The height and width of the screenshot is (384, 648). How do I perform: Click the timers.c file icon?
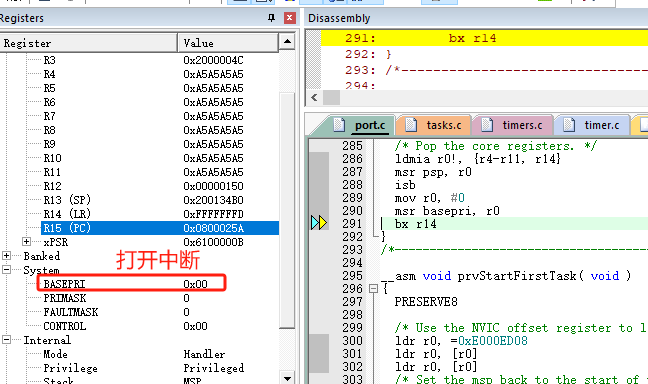point(487,124)
